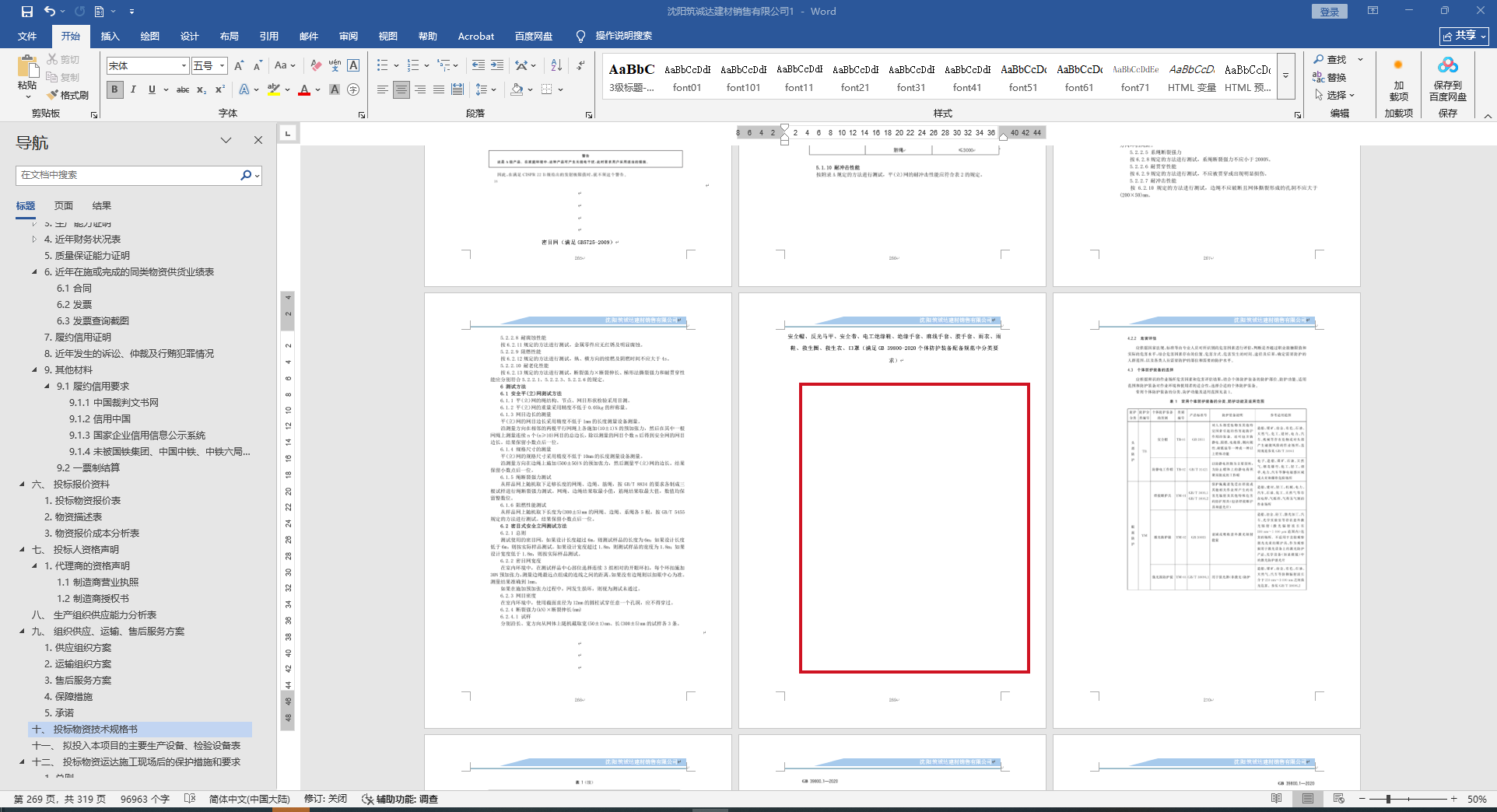Open the 视图 ribbon tab
Image resolution: width=1497 pixels, height=812 pixels.
[x=388, y=36]
